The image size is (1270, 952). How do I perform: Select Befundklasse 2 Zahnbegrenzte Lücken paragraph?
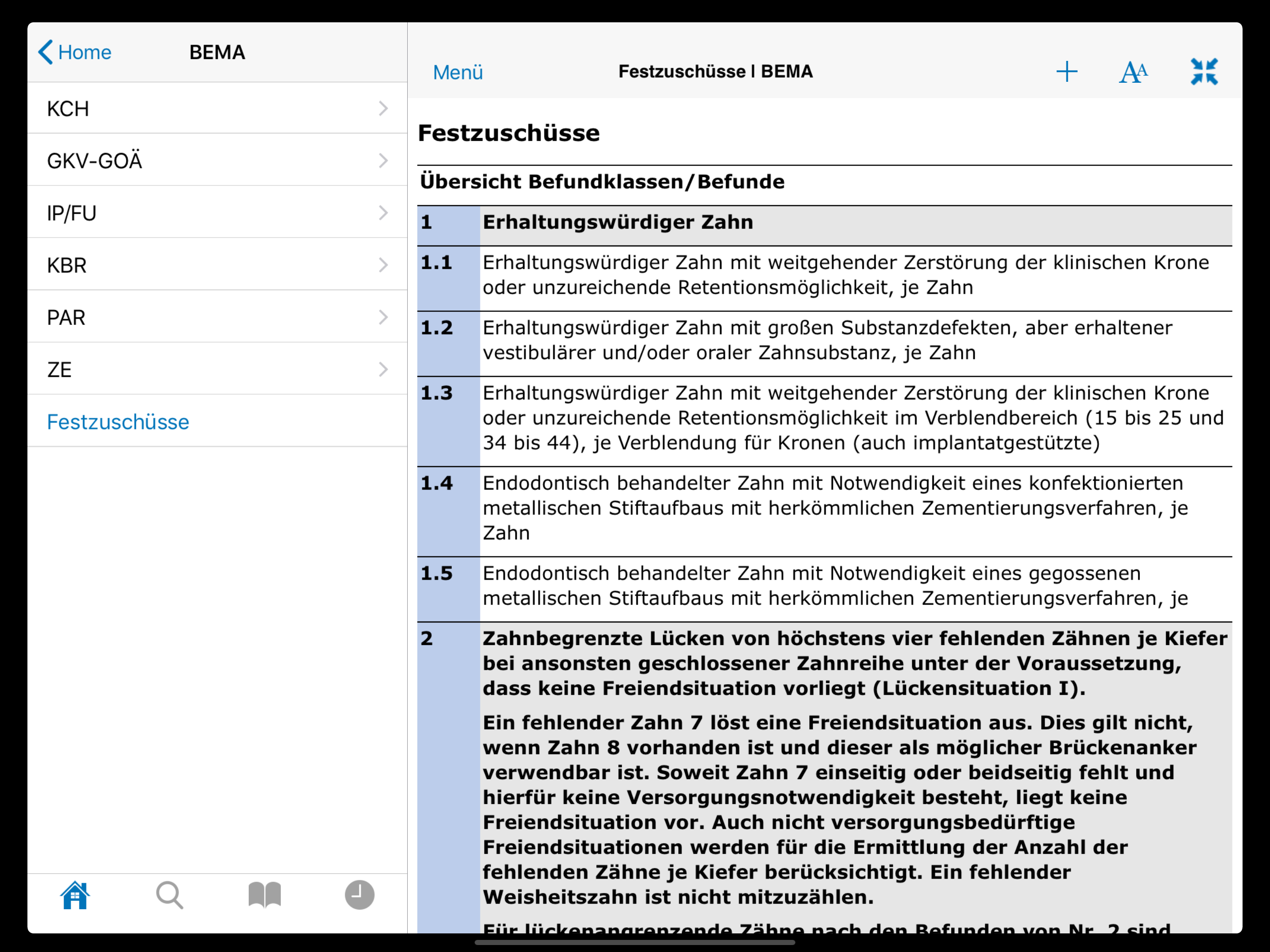click(855, 663)
